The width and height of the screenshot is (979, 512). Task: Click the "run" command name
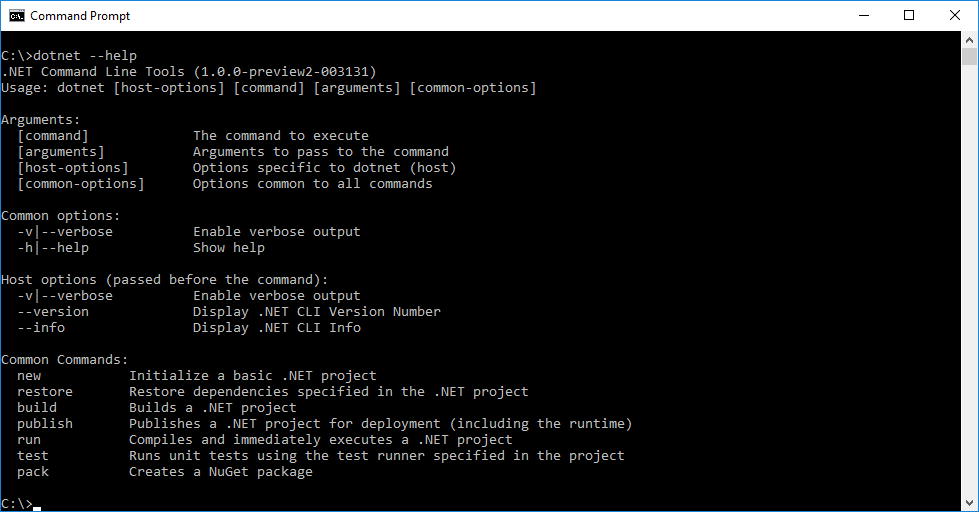tap(29, 440)
